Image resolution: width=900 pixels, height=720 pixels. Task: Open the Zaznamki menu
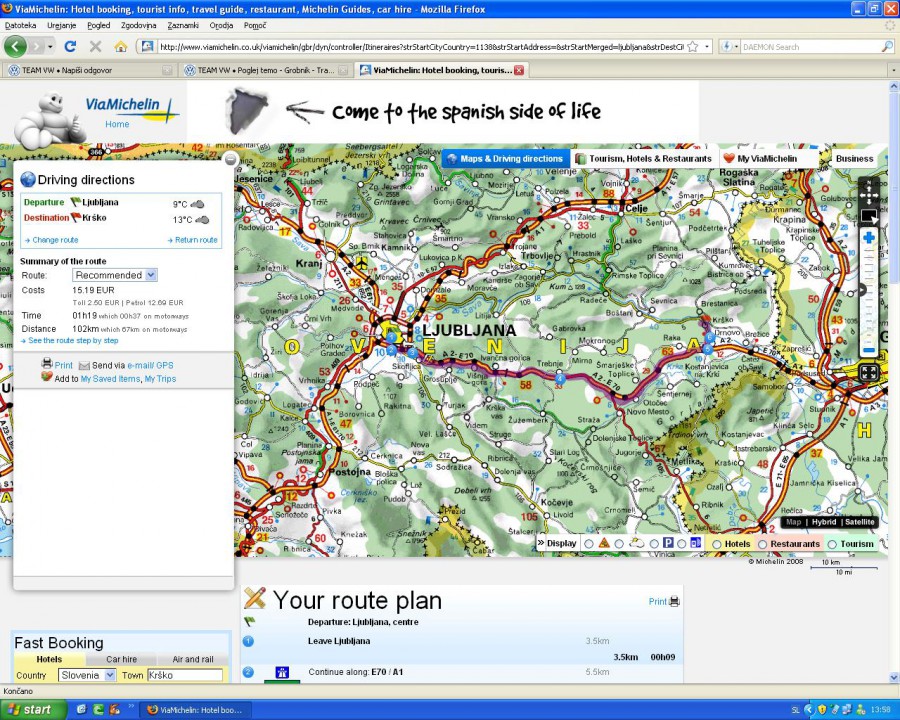coord(183,25)
